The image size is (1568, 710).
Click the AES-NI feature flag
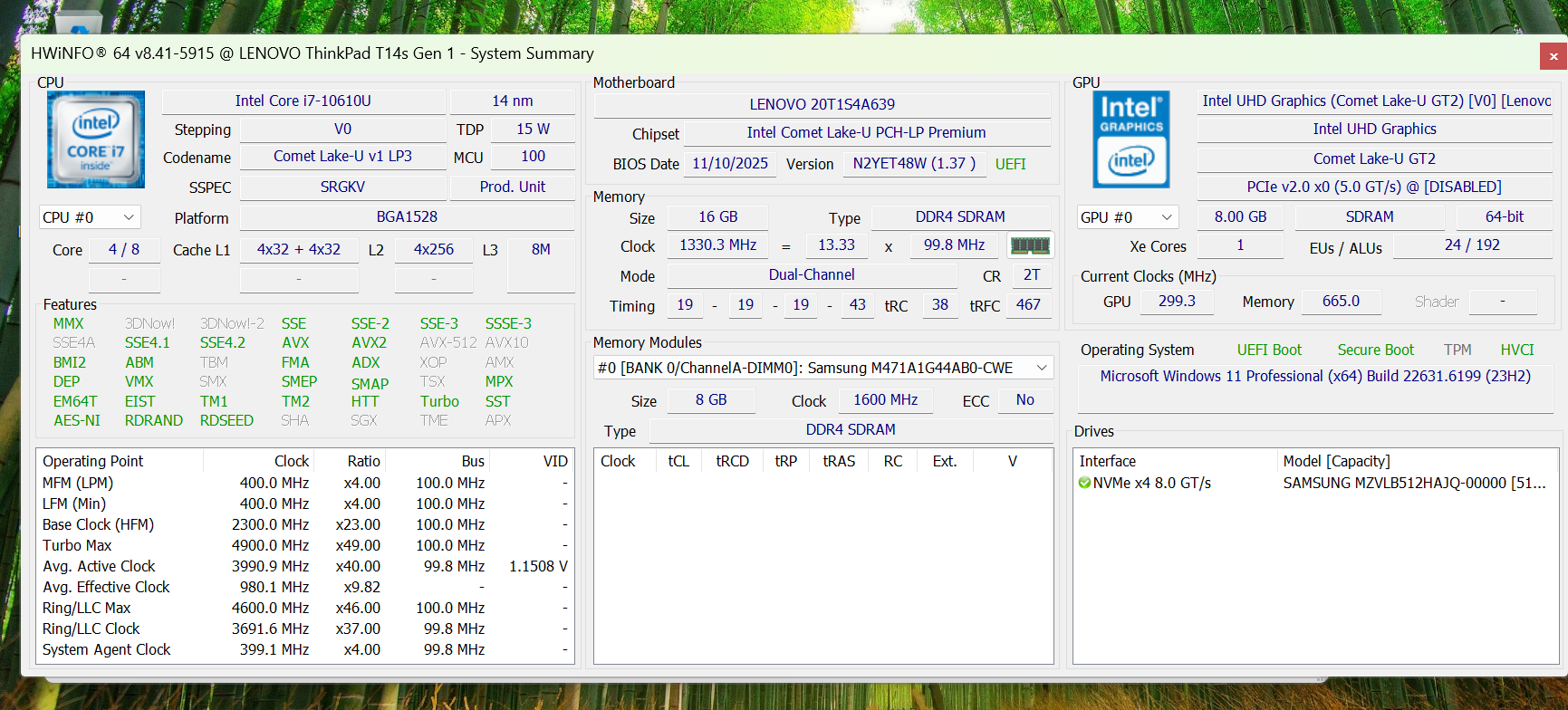pos(77,421)
